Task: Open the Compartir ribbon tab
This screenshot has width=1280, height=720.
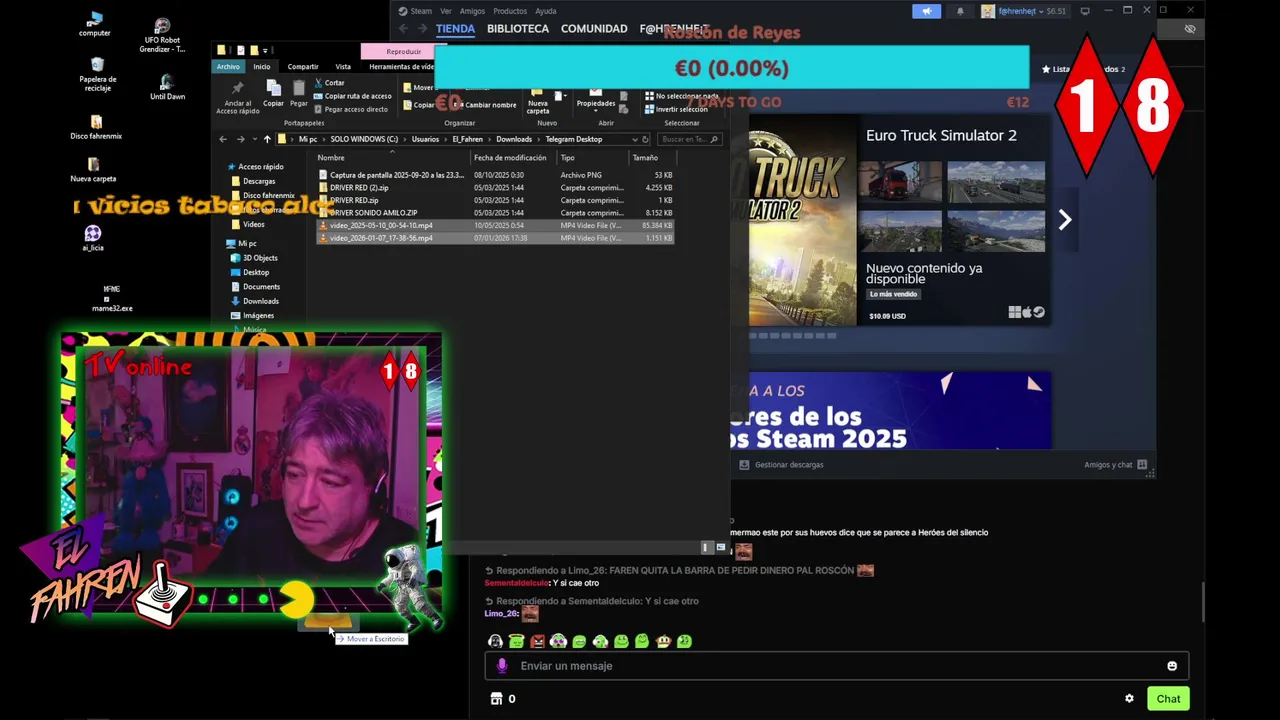Action: point(303,67)
